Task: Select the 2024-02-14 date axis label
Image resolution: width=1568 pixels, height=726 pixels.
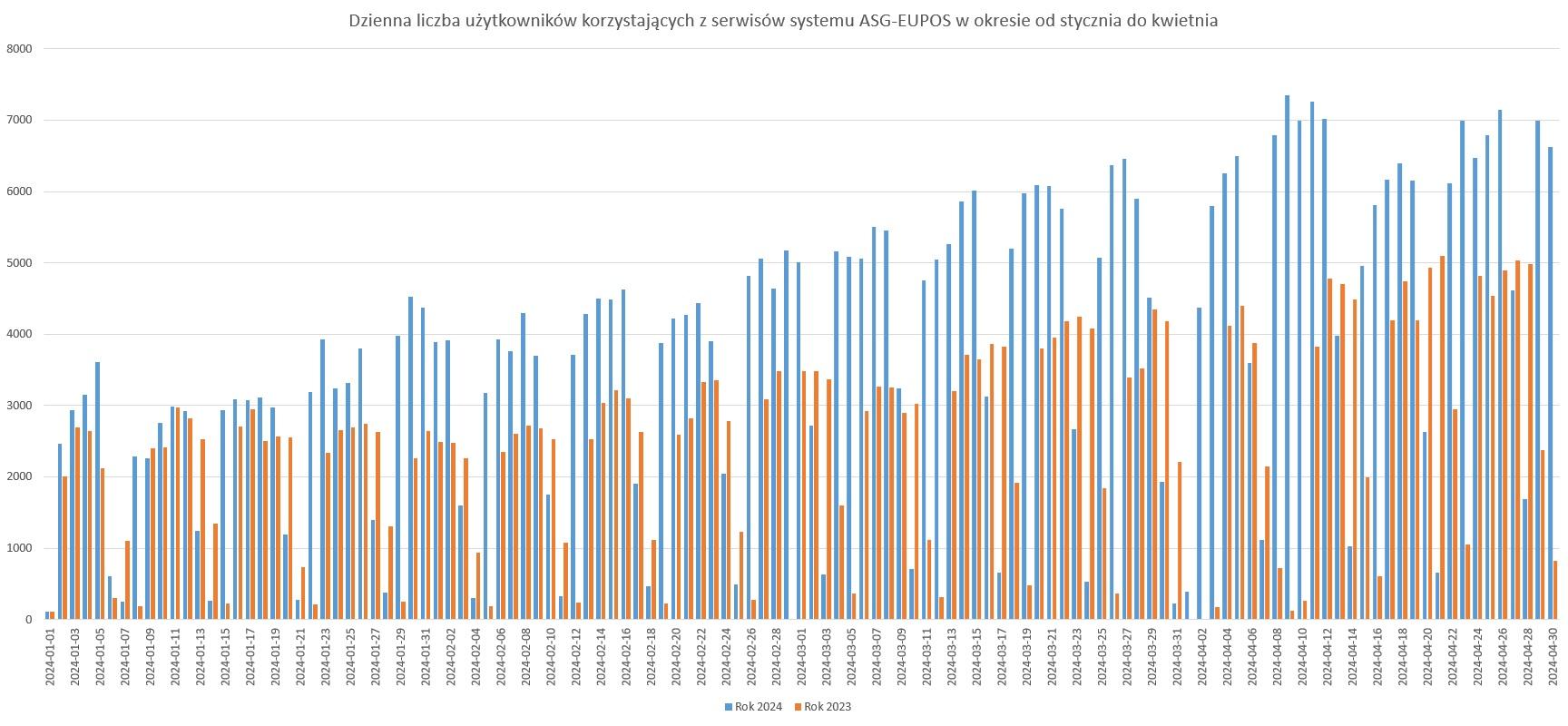Action: tap(601, 660)
